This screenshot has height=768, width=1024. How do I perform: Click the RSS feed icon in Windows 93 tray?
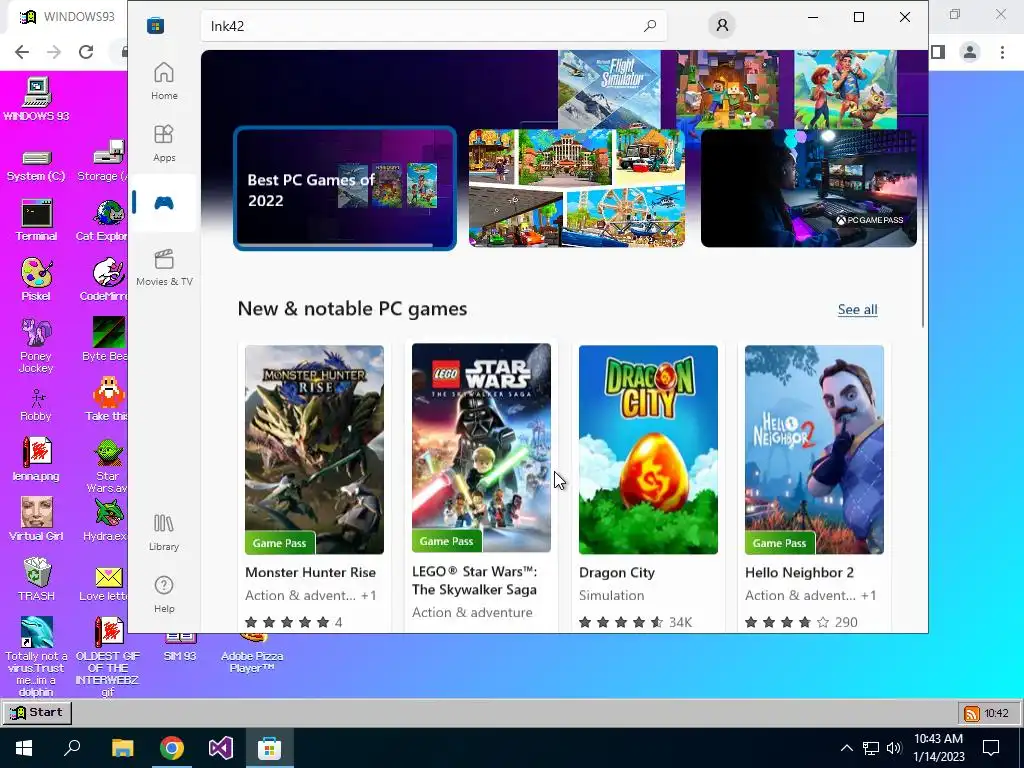(x=972, y=713)
